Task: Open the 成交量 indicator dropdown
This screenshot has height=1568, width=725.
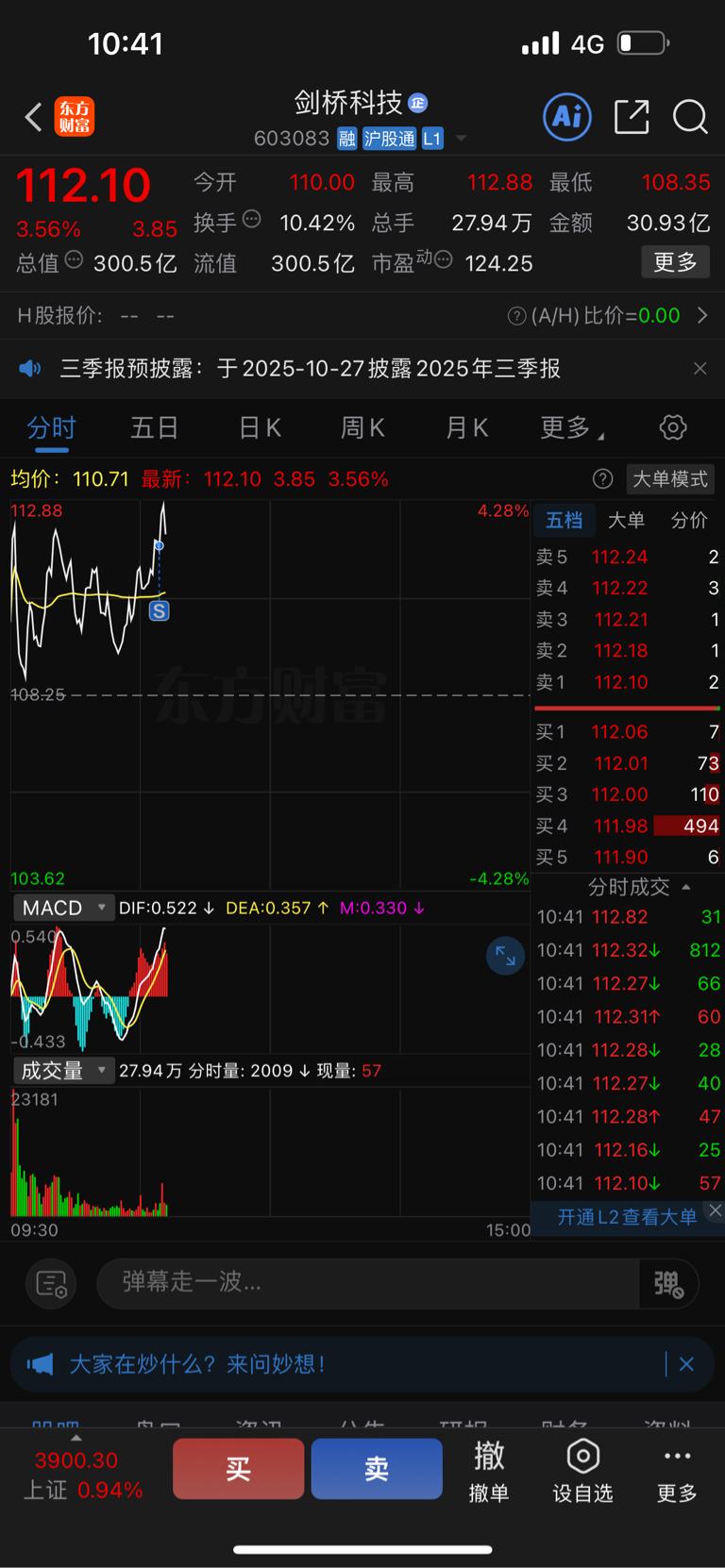Action: (x=62, y=1071)
